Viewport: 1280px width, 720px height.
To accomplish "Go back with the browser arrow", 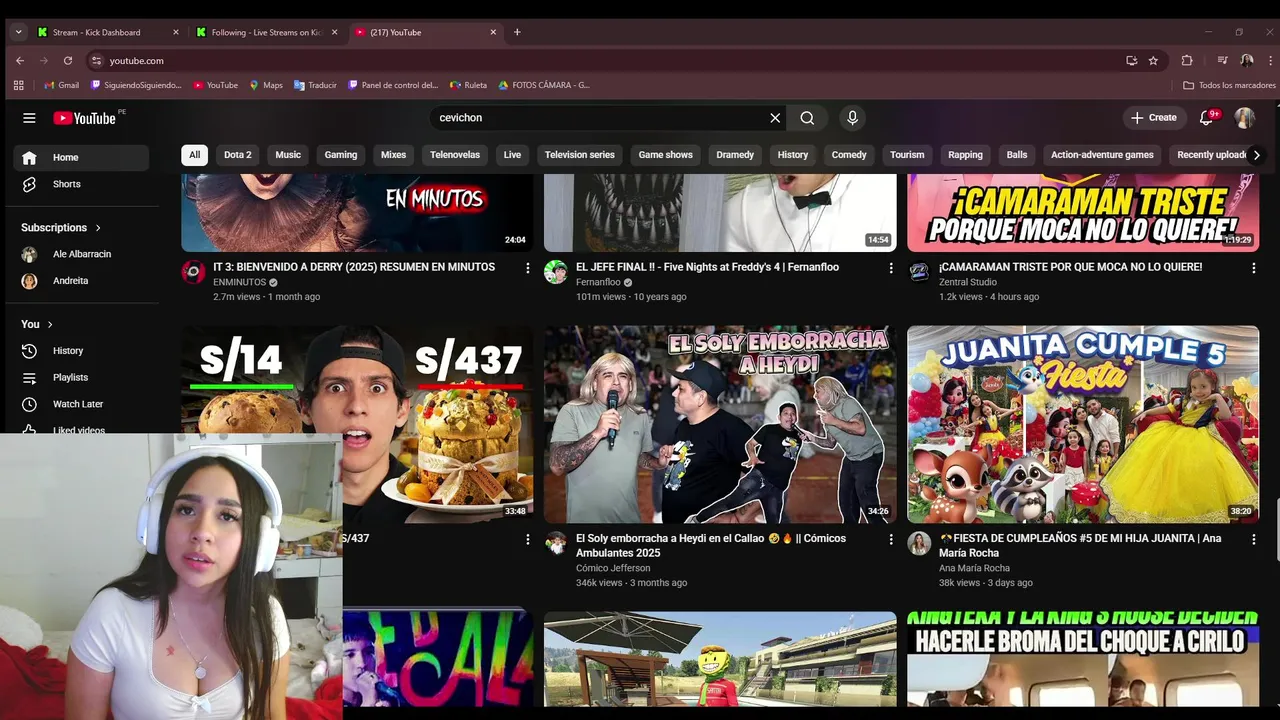I will click(x=20, y=61).
